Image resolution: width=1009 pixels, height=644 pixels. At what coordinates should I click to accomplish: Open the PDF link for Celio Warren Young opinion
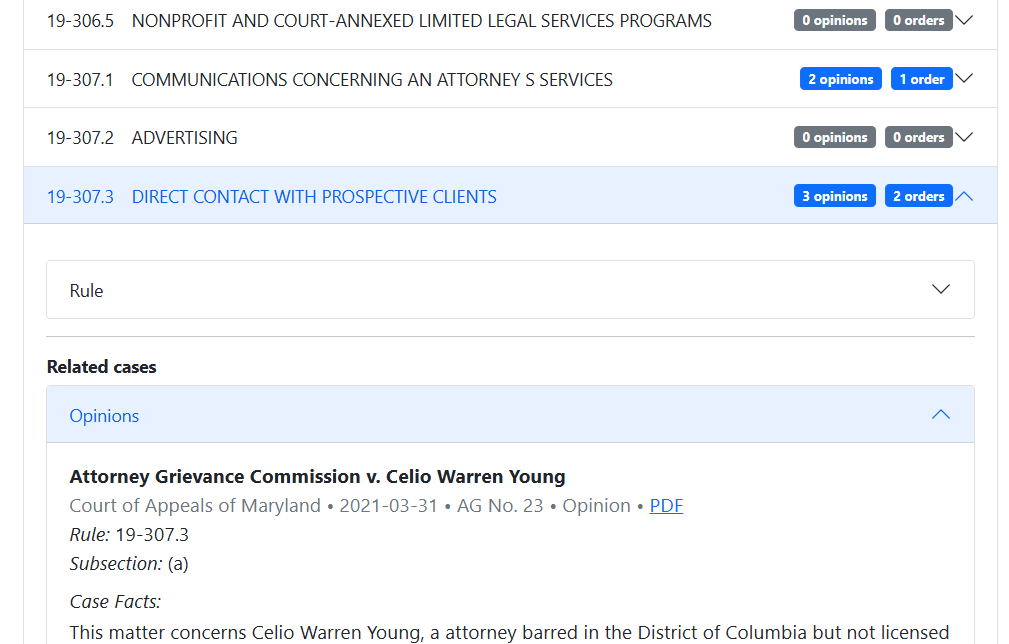click(666, 506)
